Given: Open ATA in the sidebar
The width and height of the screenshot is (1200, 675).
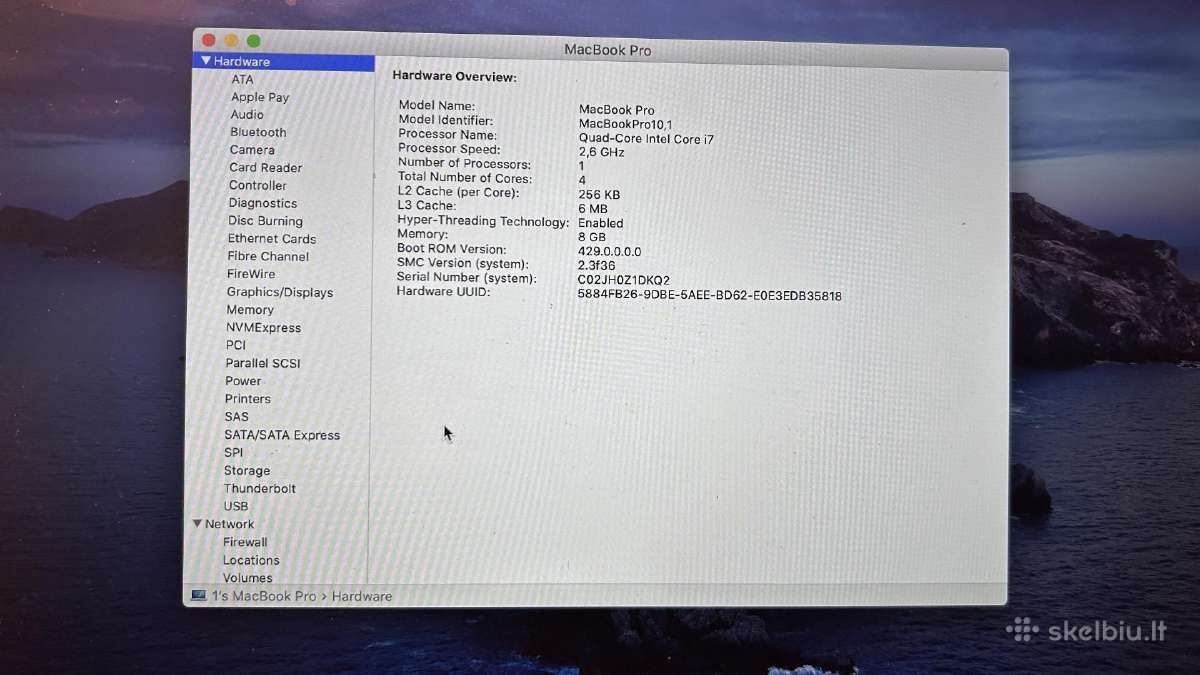Looking at the screenshot, I should pyautogui.click(x=242, y=79).
